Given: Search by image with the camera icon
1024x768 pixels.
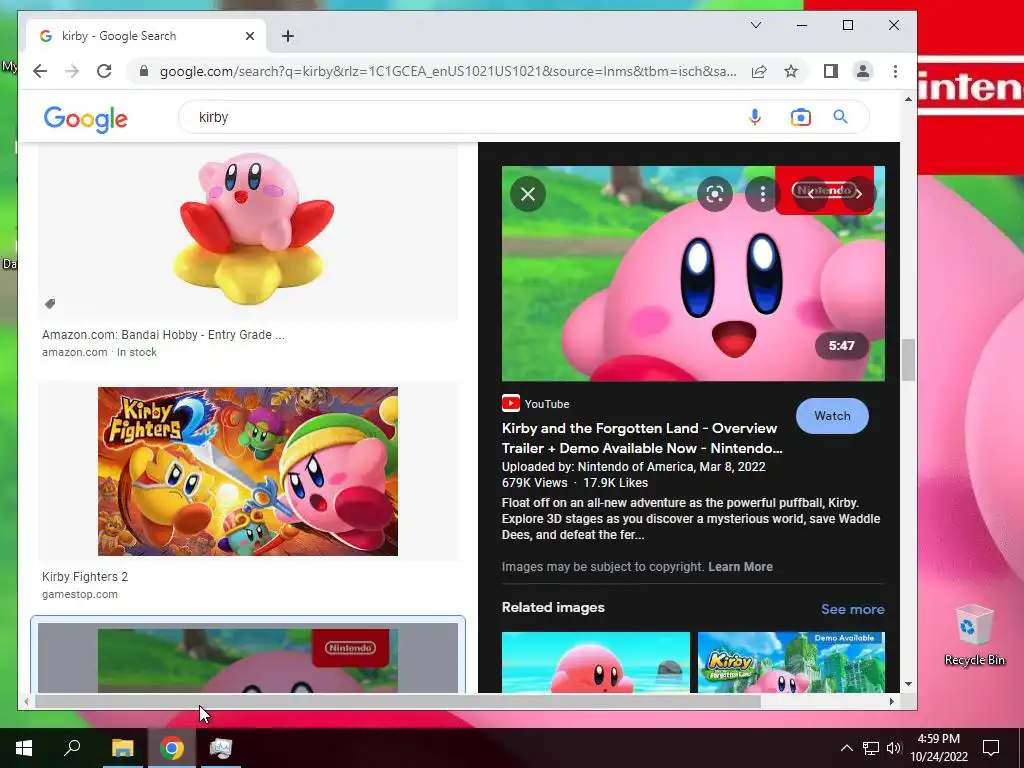Looking at the screenshot, I should [800, 118].
